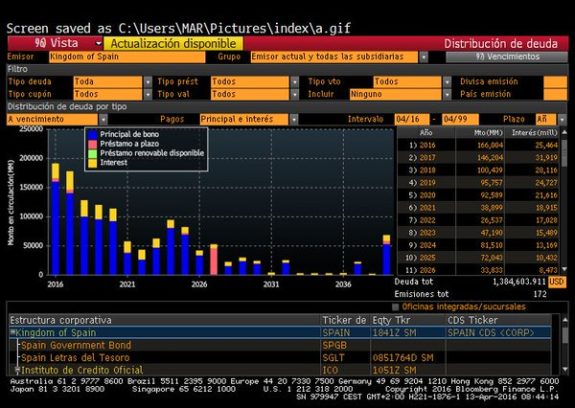
Task: Select table row 6) 2021
Action: pos(479,207)
